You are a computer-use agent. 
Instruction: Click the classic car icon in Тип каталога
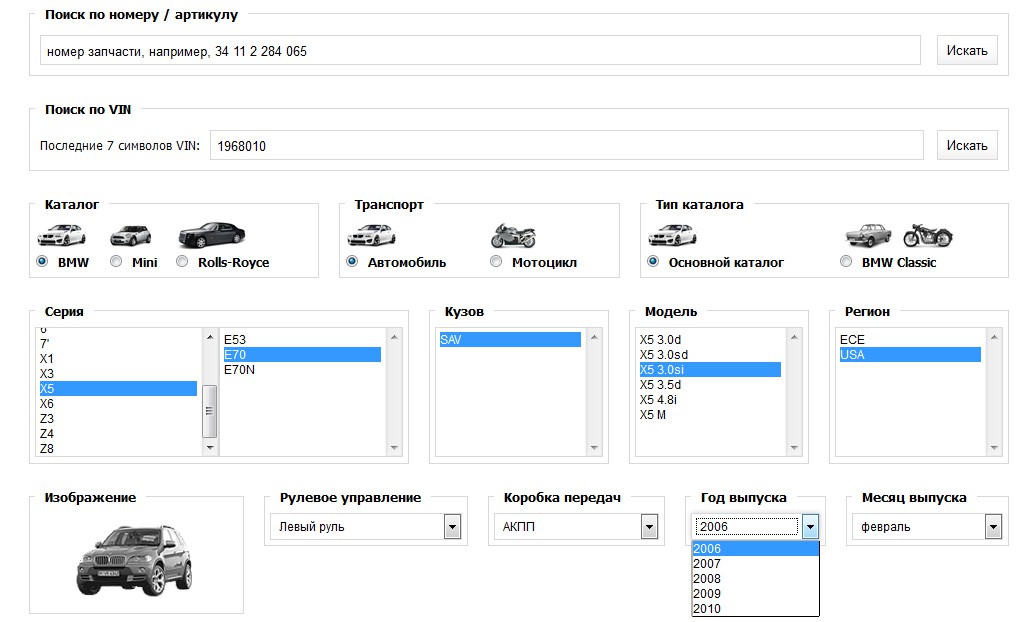[868, 235]
